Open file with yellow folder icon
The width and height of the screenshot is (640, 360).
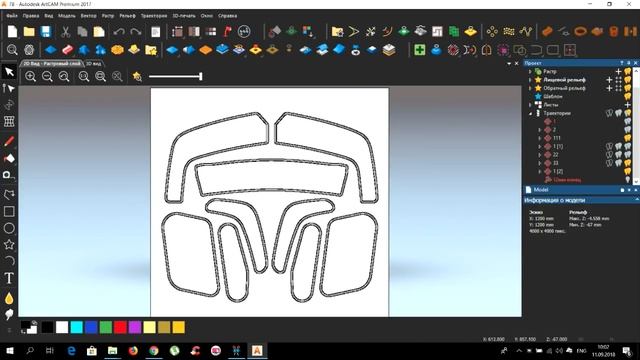click(x=29, y=31)
